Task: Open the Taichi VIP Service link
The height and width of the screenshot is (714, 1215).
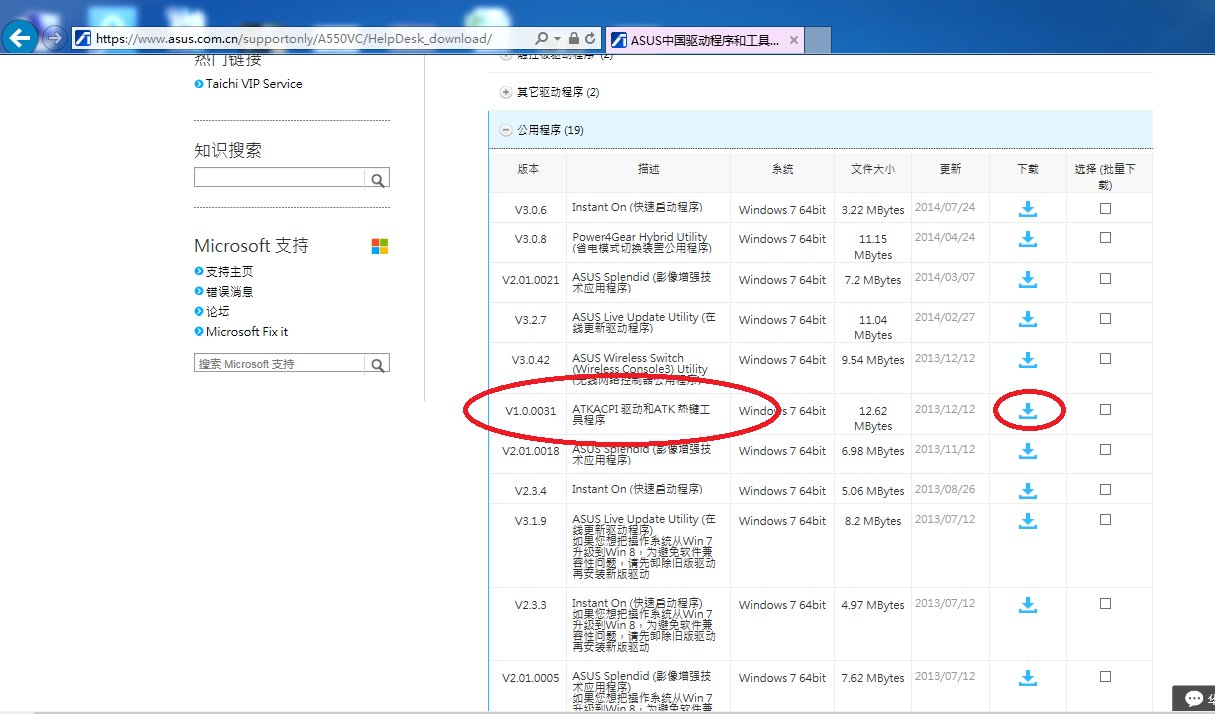Action: point(249,83)
